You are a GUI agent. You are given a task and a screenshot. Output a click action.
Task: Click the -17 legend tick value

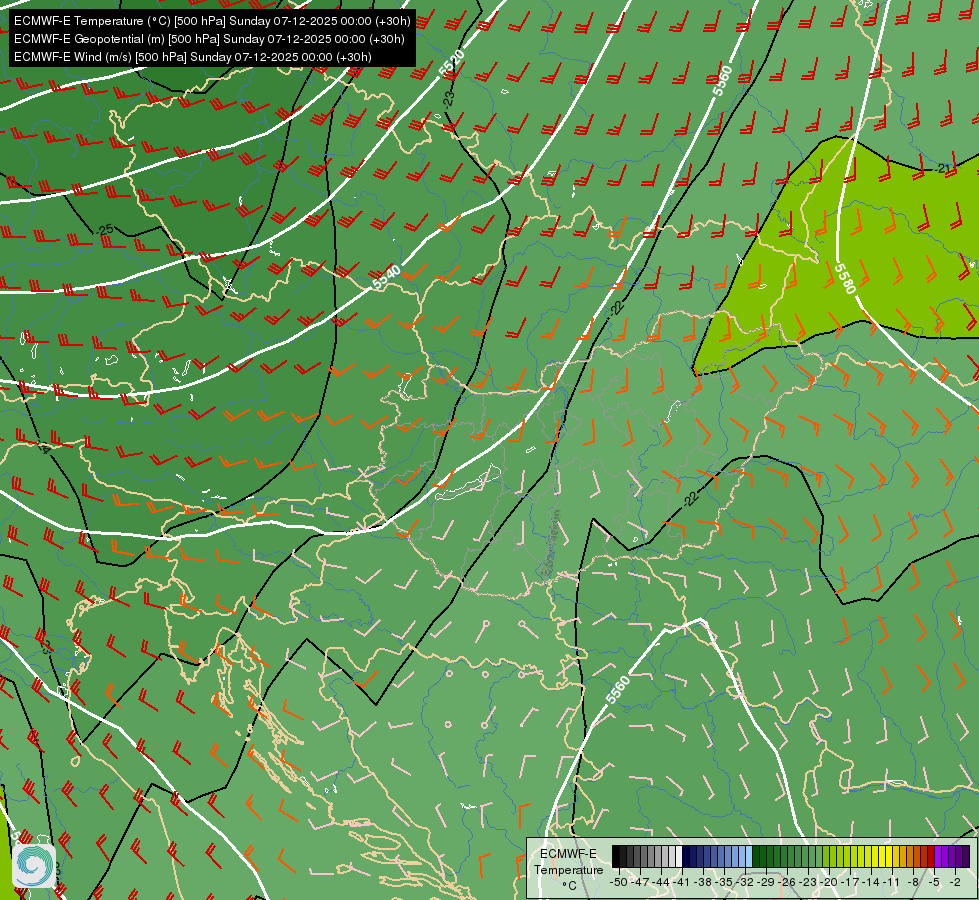(852, 882)
